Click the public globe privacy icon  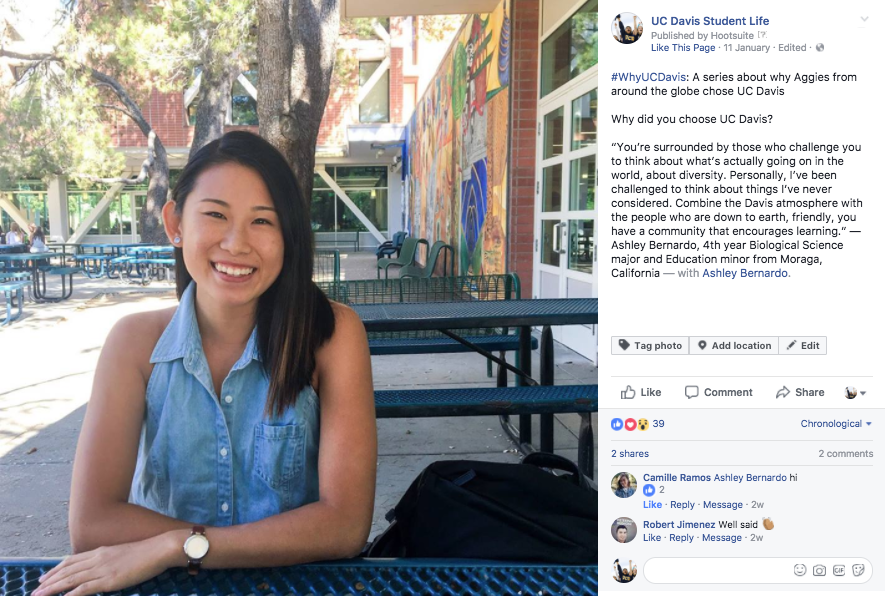point(820,47)
